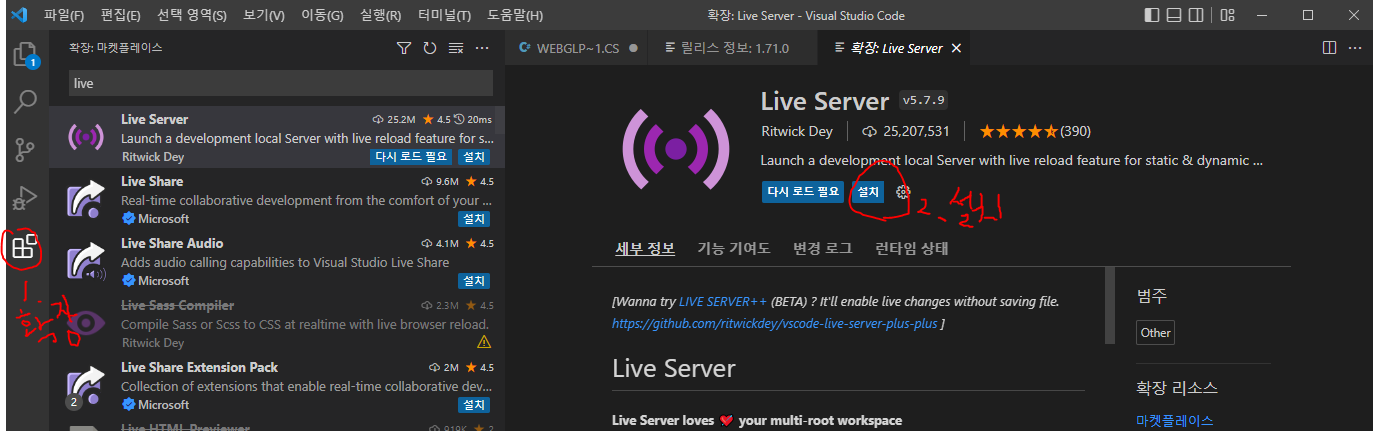Open the 보기(V) menu

click(264, 15)
